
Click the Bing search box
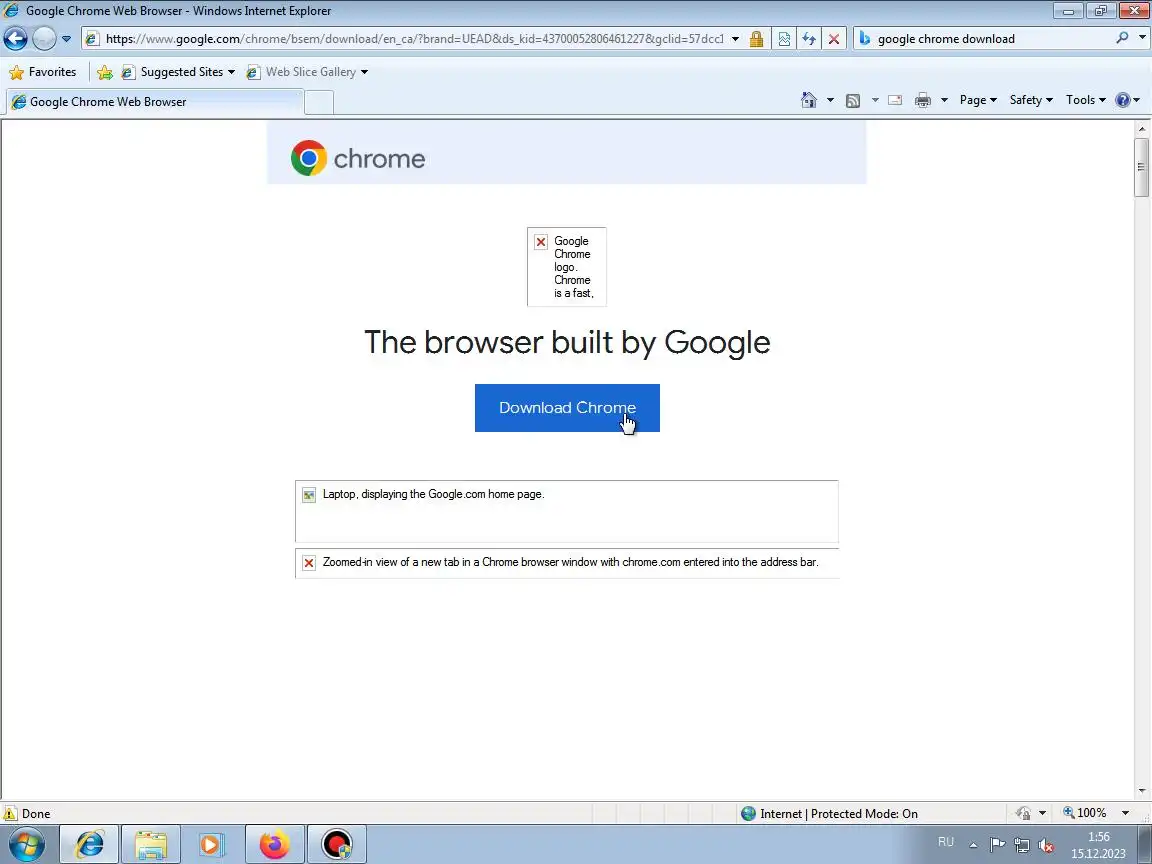[x=992, y=39]
